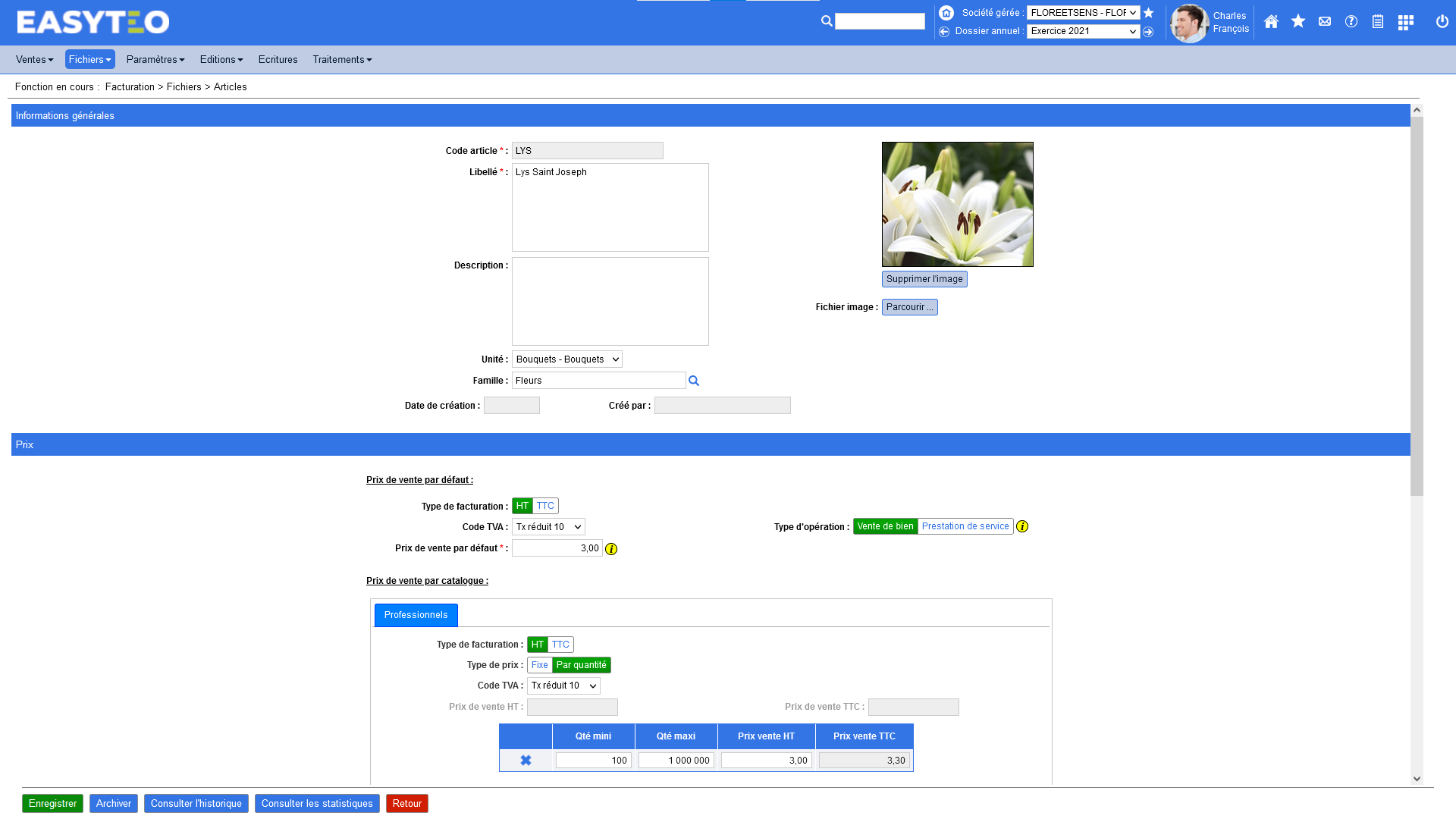Switch default Type de facturation to TTC
Screen dimensions: 1456x819
click(x=545, y=506)
